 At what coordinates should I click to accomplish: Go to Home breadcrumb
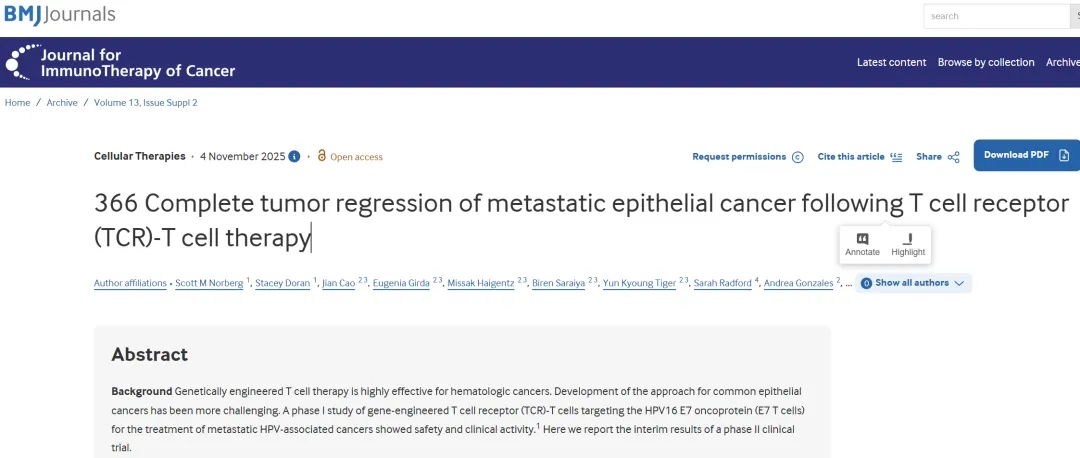click(x=18, y=102)
